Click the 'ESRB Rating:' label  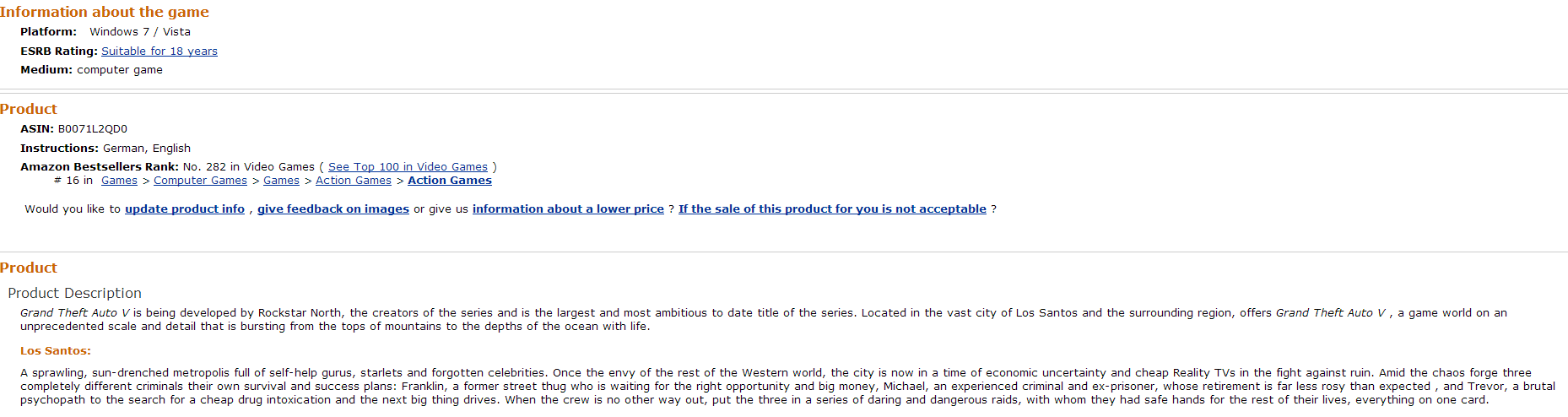(58, 51)
